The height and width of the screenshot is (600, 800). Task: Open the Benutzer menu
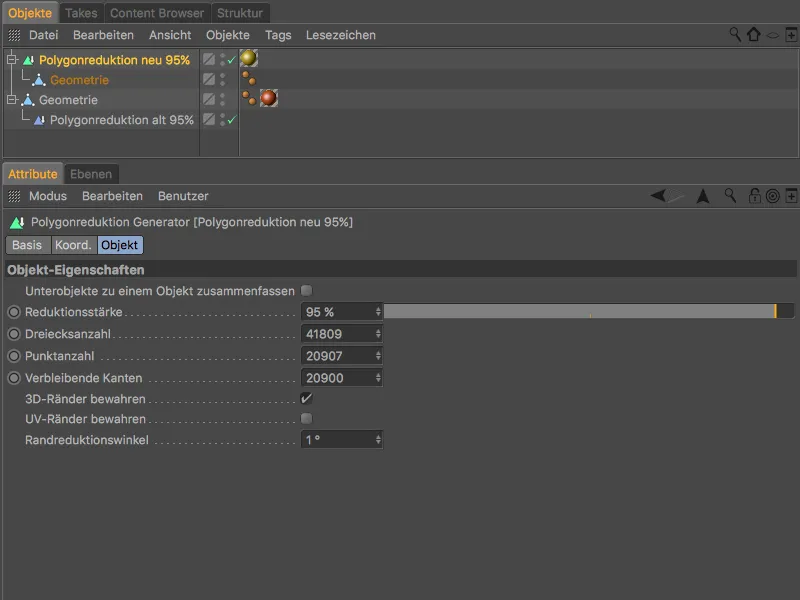[x=183, y=196]
